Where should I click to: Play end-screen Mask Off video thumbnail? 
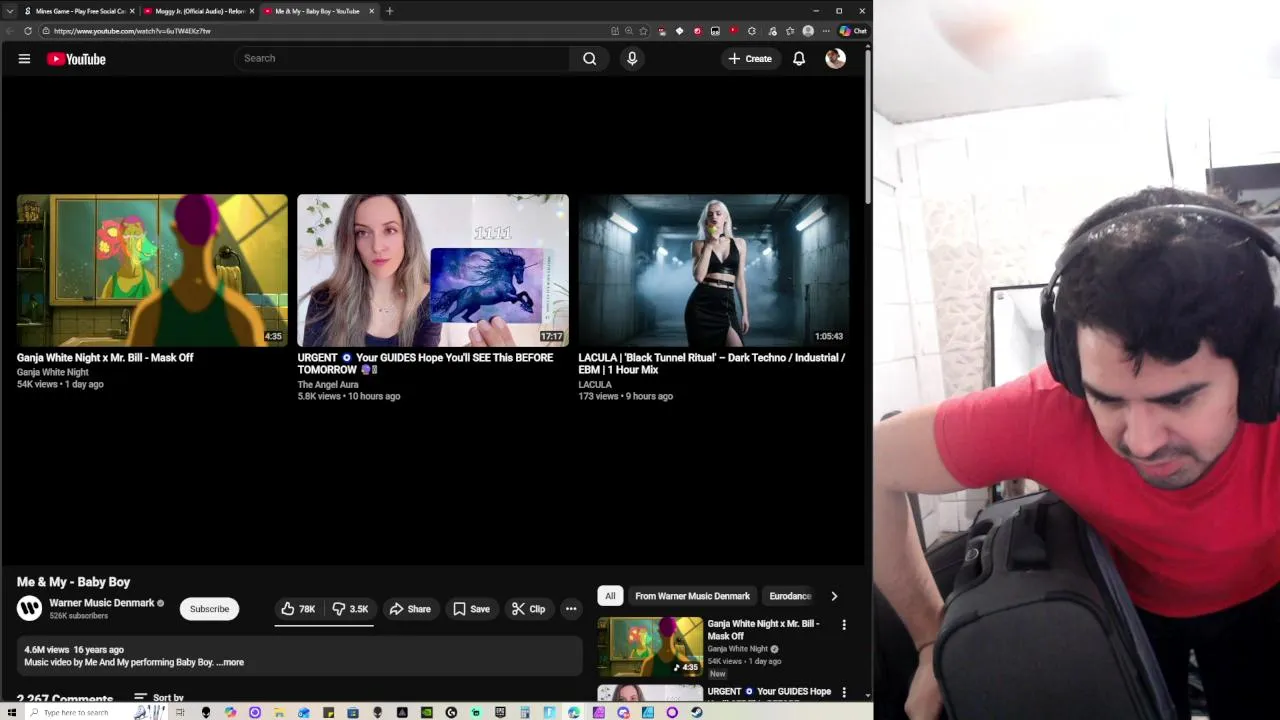point(152,270)
